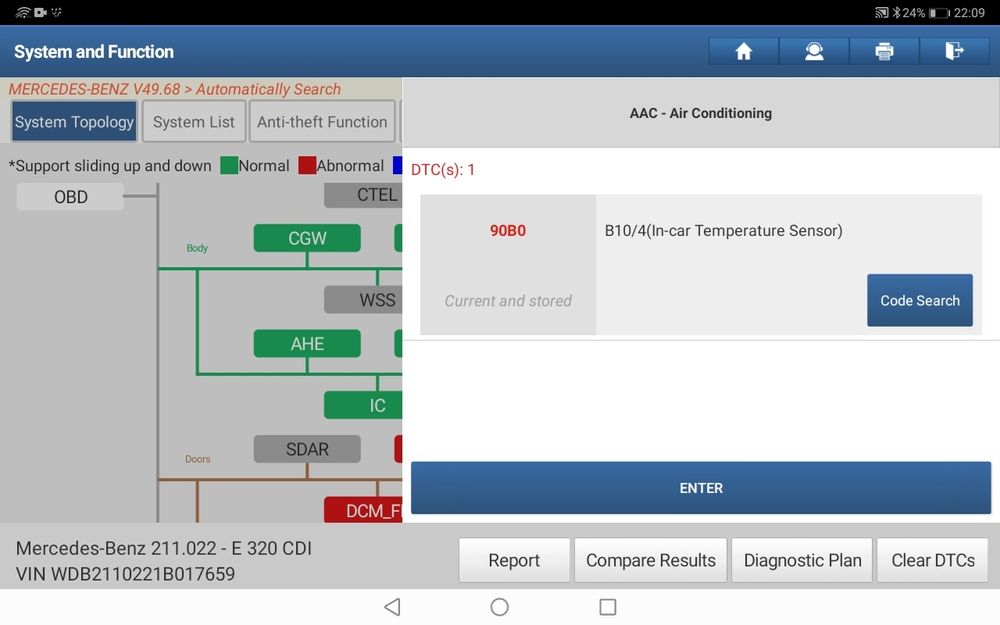Switch to System Topology tab

pyautogui.click(x=75, y=121)
